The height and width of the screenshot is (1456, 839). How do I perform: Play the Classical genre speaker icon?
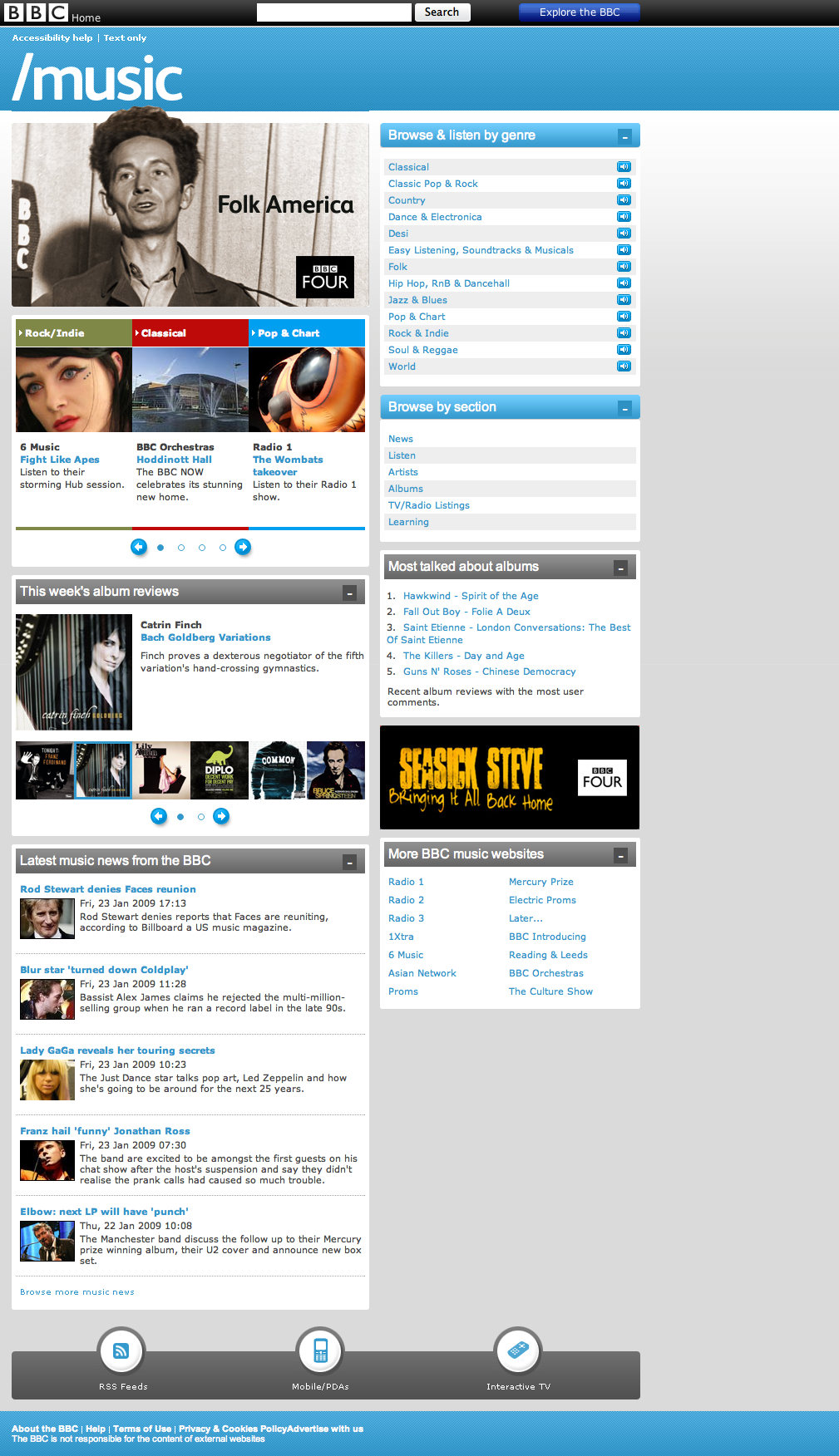pyautogui.click(x=624, y=167)
